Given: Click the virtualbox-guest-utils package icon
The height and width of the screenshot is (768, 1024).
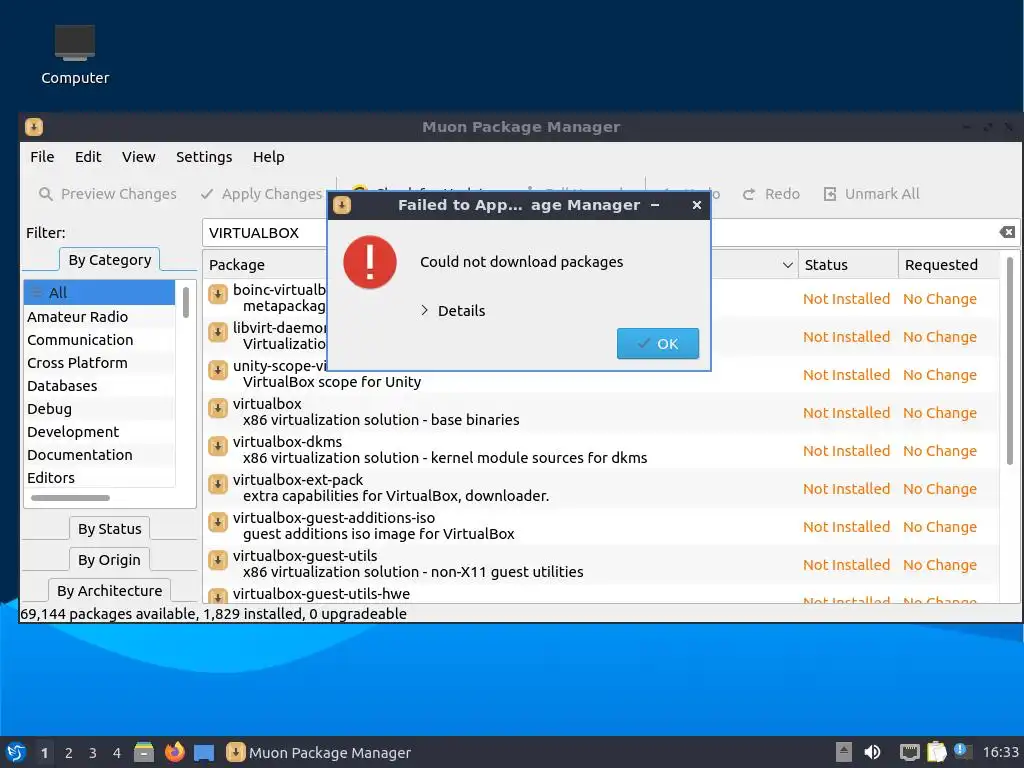Looking at the screenshot, I should point(217,560).
